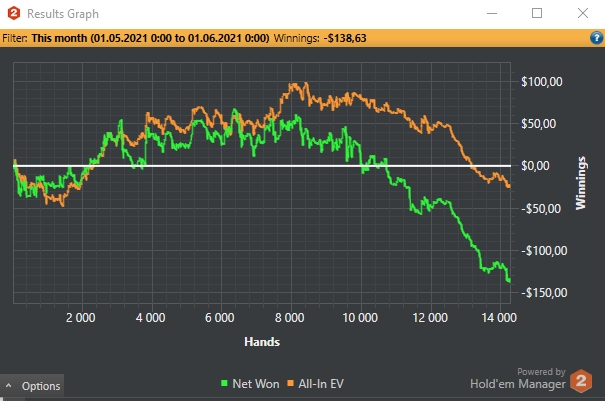605x401 pixels.
Task: Click the All-In EV legend label
Action: click(321, 384)
